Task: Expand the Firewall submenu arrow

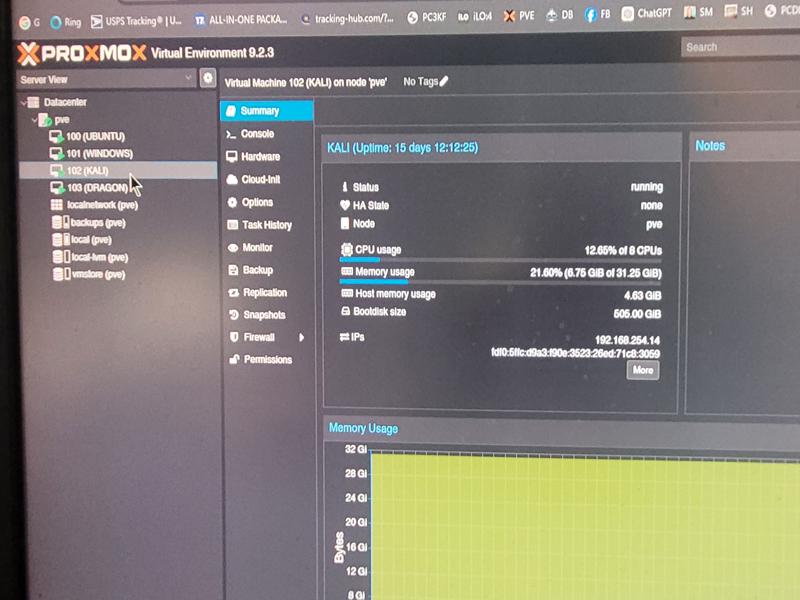Action: [302, 337]
